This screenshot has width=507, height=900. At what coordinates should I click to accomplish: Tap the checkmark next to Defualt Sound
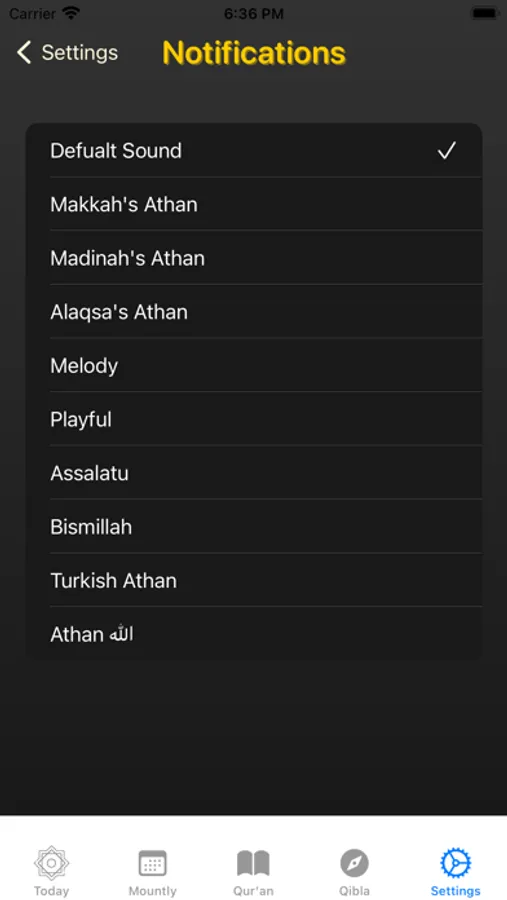(x=447, y=150)
